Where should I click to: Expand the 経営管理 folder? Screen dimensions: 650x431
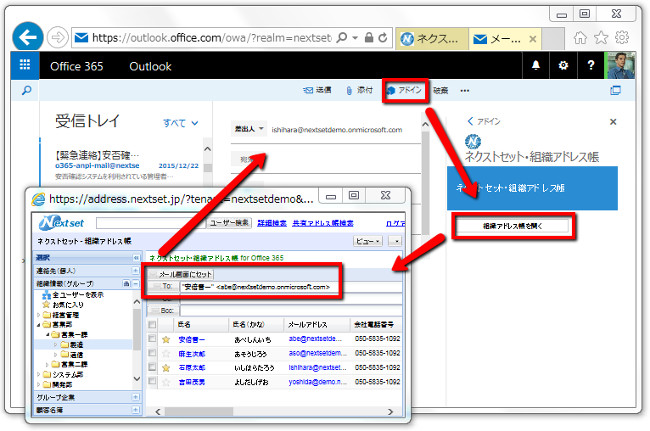(x=38, y=315)
